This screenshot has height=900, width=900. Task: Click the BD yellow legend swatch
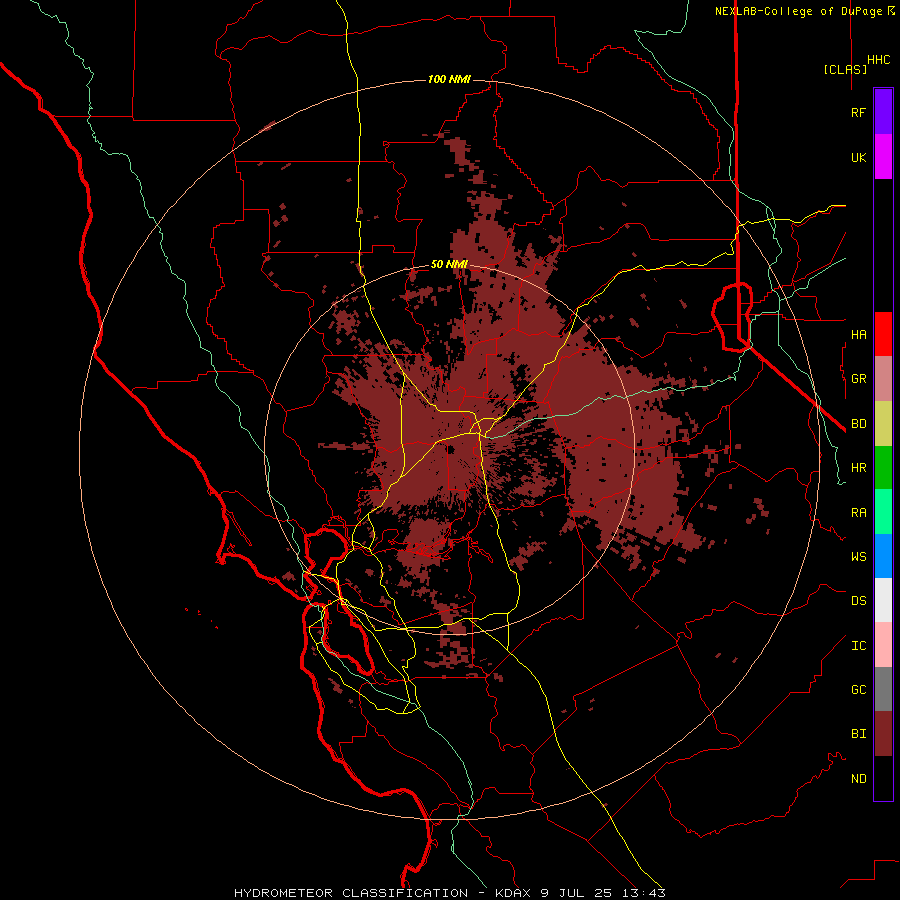(x=883, y=424)
